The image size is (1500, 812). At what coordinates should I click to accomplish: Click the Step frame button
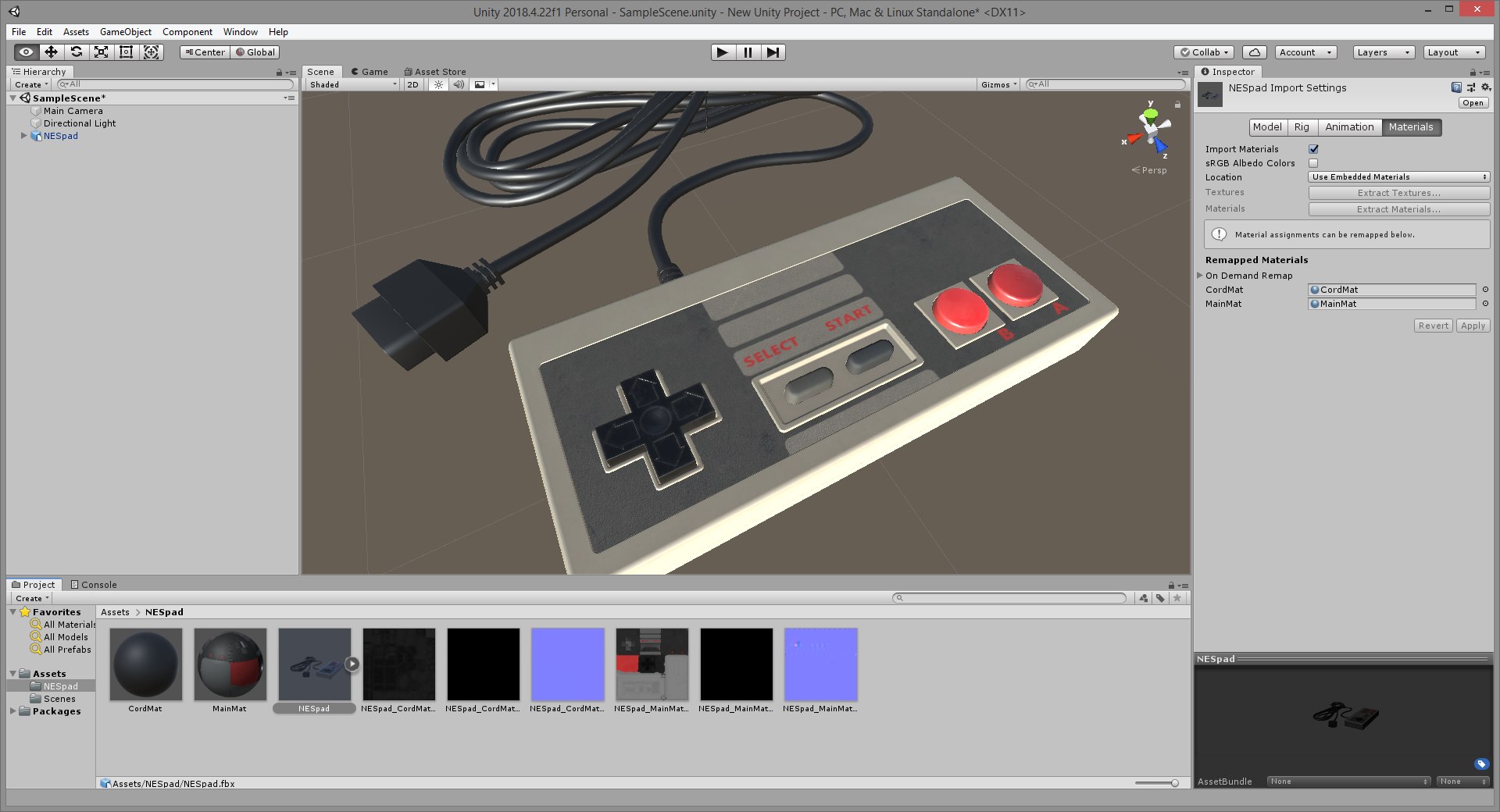click(773, 52)
